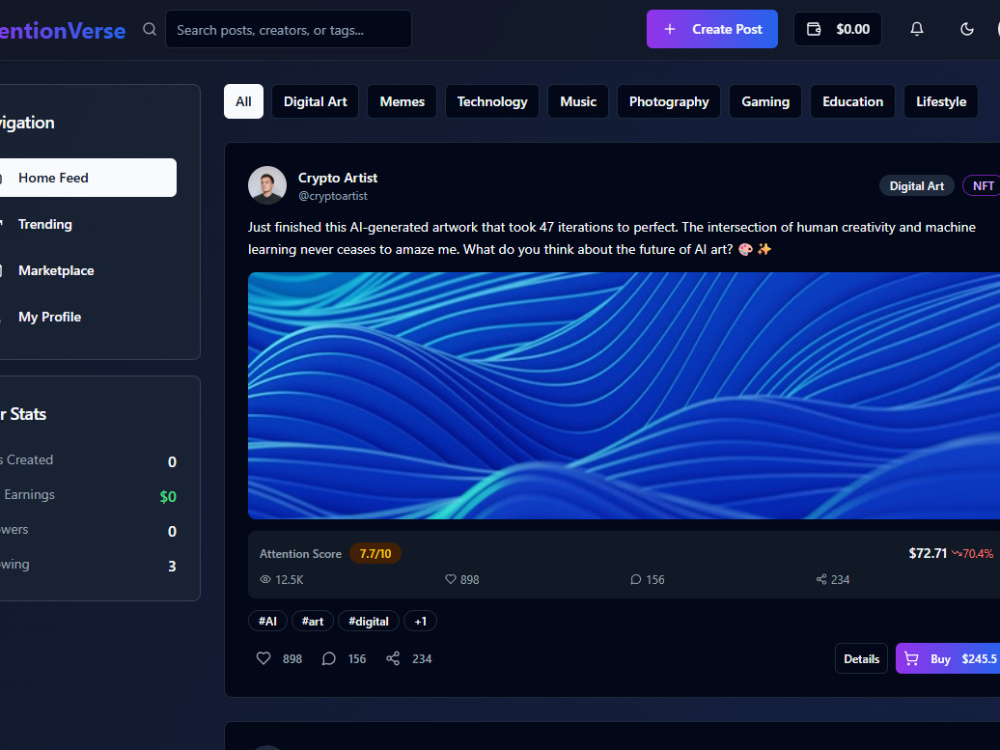Click the search magnifier icon
This screenshot has width=1000, height=750.
(149, 29)
